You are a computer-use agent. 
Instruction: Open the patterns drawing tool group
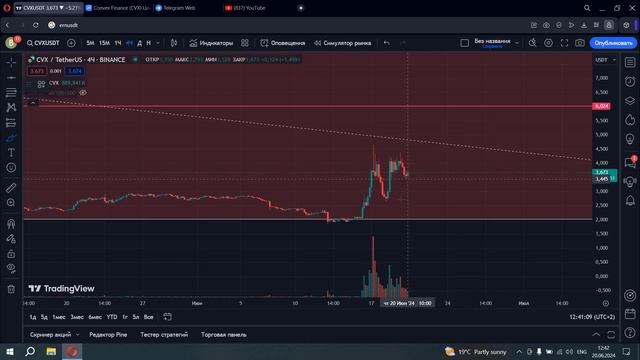click(11, 108)
